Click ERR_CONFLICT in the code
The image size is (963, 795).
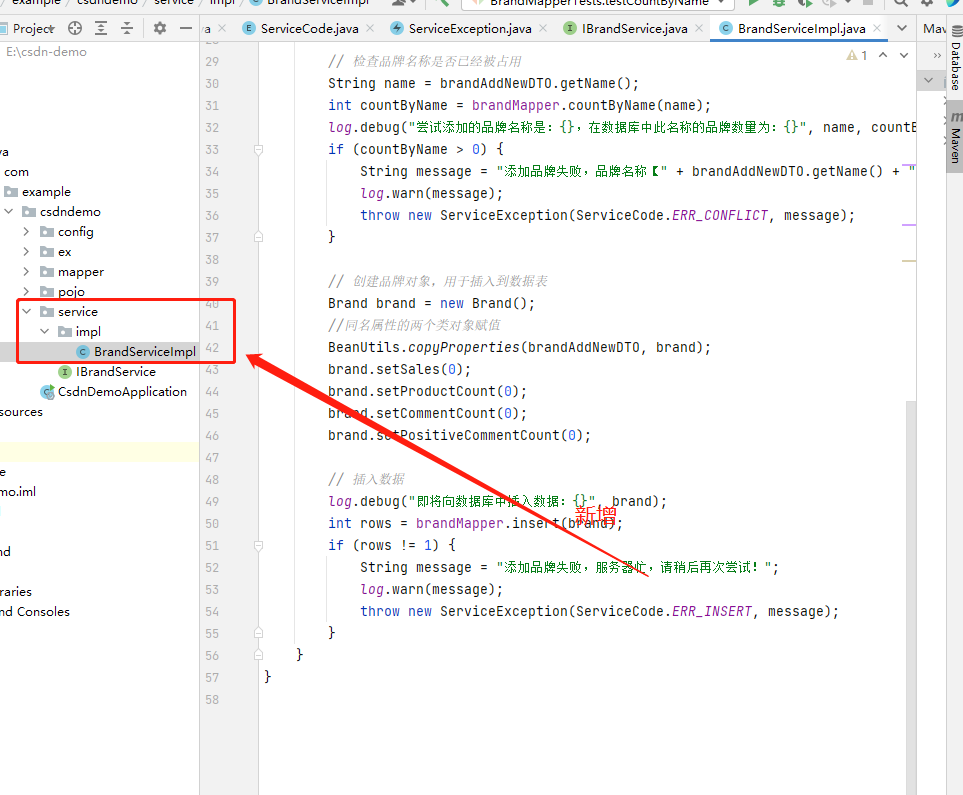pos(720,216)
